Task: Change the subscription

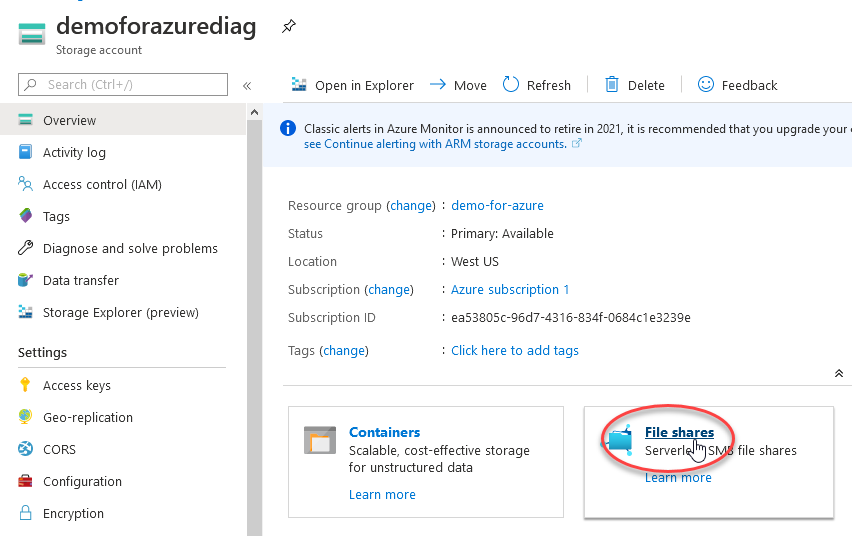Action: (389, 290)
